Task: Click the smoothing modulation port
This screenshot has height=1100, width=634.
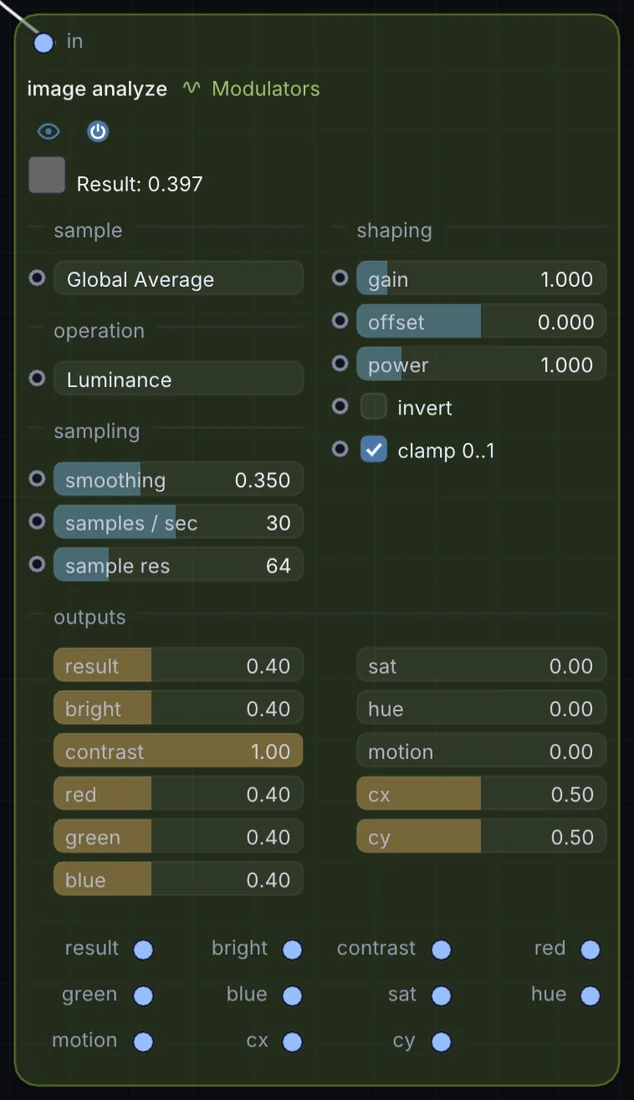Action: pos(37,478)
